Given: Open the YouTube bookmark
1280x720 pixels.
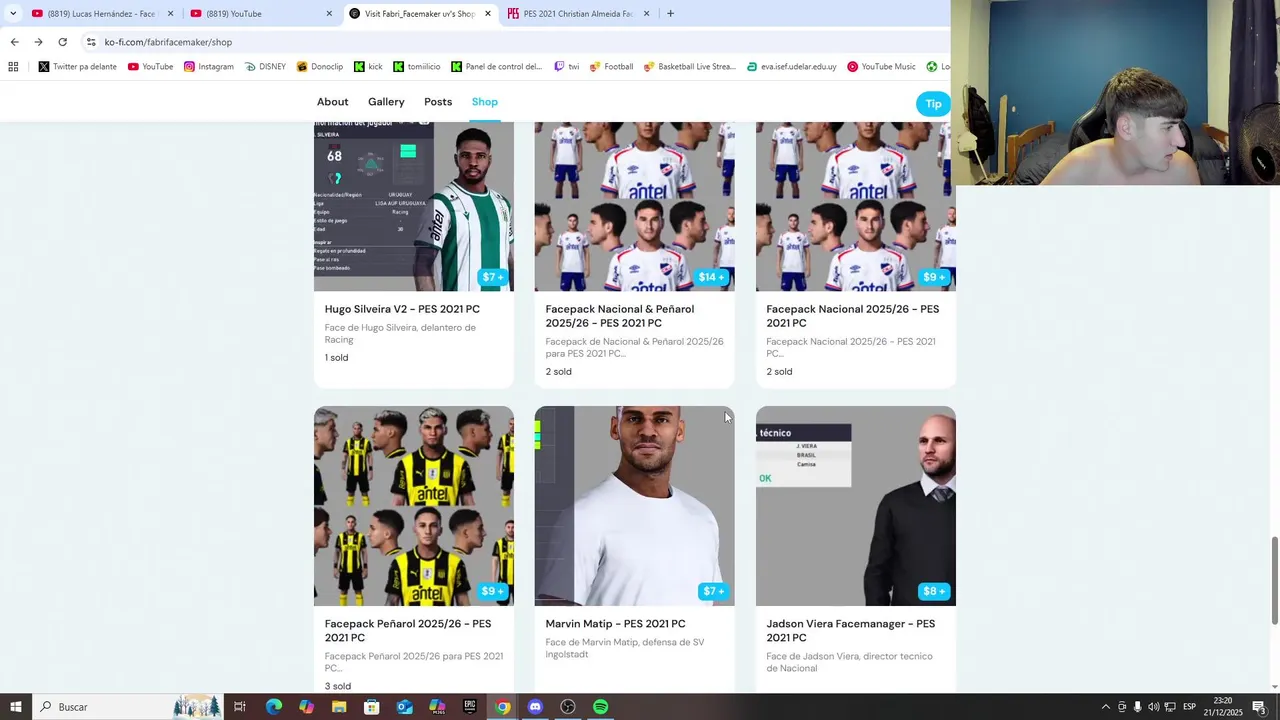Looking at the screenshot, I should tap(150, 67).
